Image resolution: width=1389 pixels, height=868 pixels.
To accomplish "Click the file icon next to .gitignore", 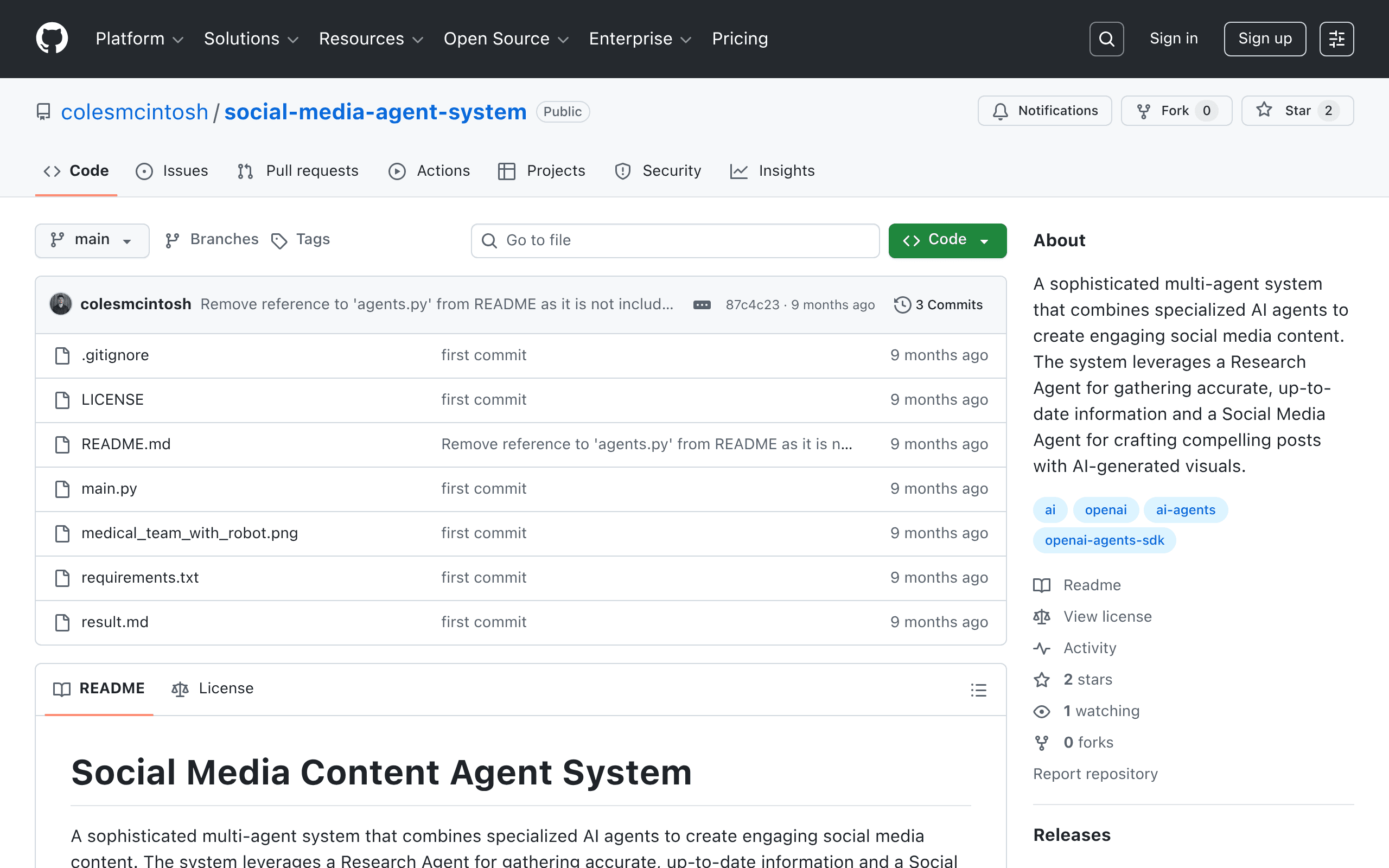I will click(62, 355).
